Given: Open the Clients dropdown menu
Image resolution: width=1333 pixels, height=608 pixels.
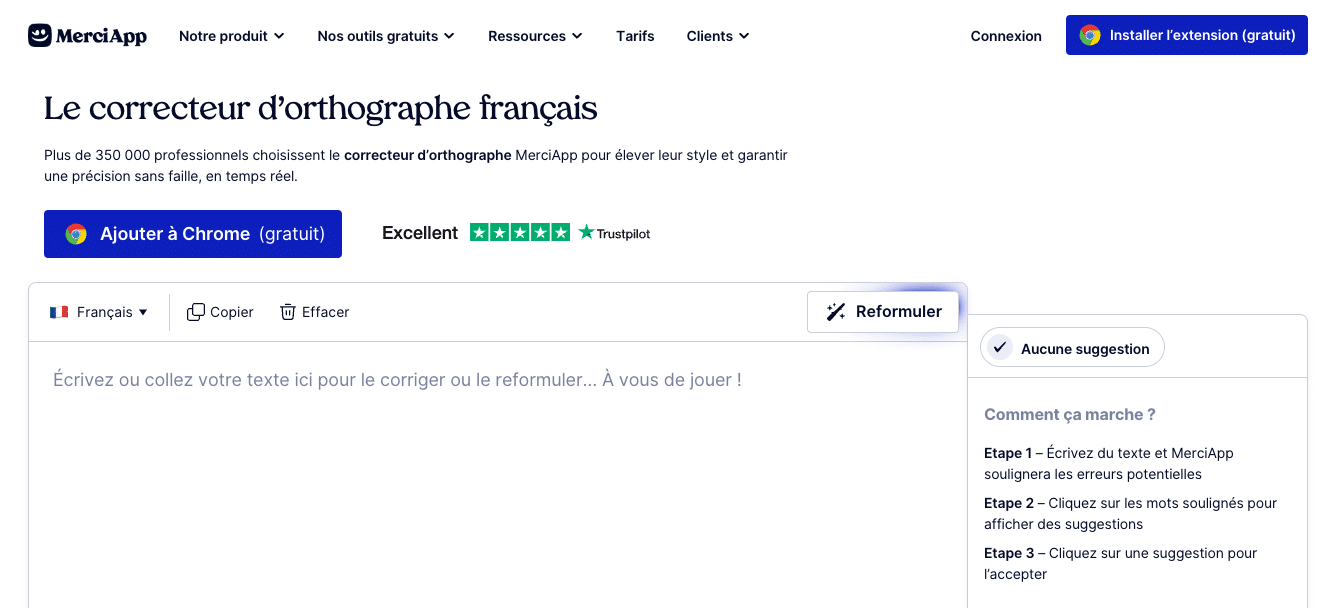Looking at the screenshot, I should pos(718,36).
